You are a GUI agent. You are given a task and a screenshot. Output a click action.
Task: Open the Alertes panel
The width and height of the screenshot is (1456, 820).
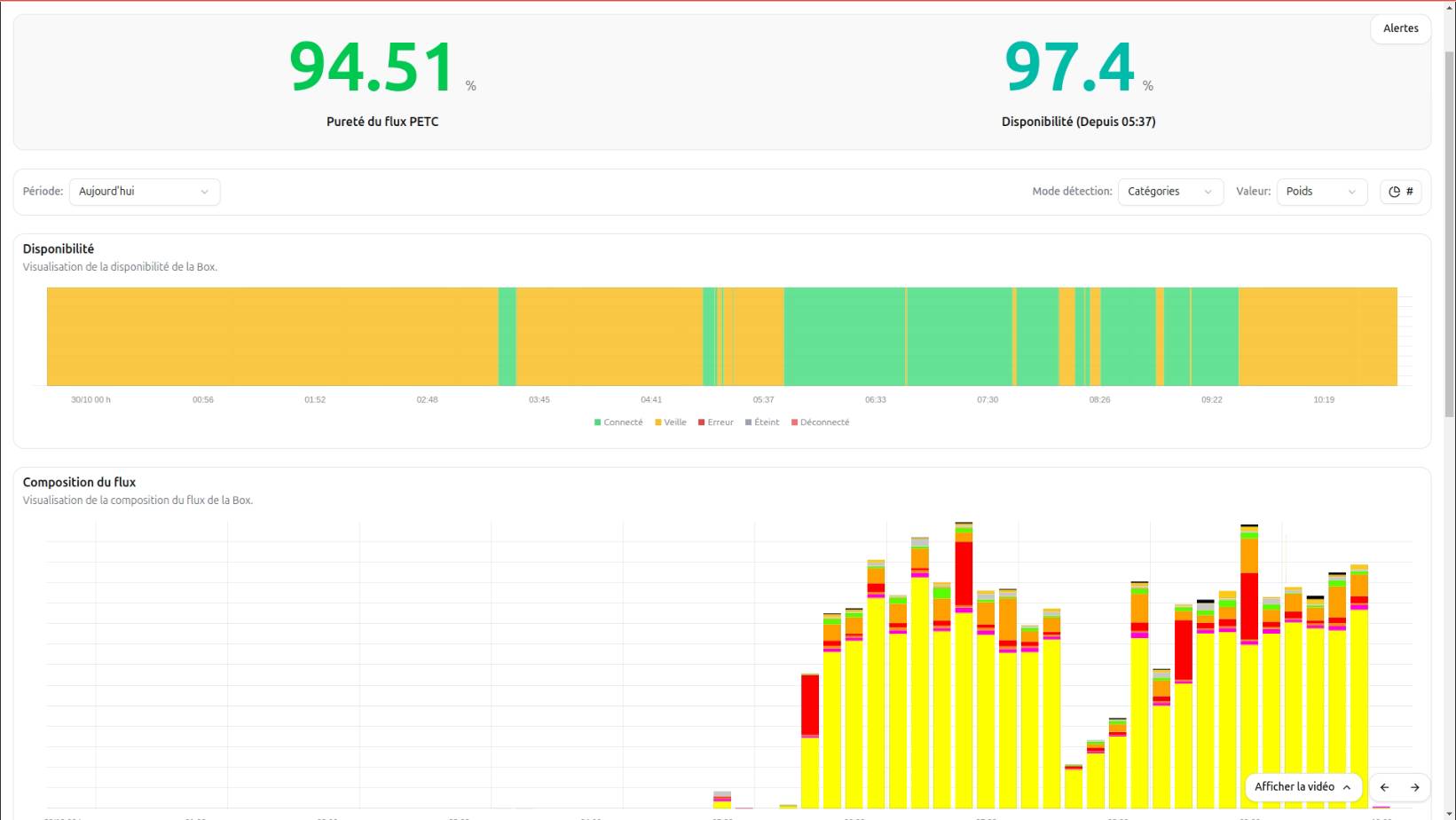click(x=1400, y=28)
